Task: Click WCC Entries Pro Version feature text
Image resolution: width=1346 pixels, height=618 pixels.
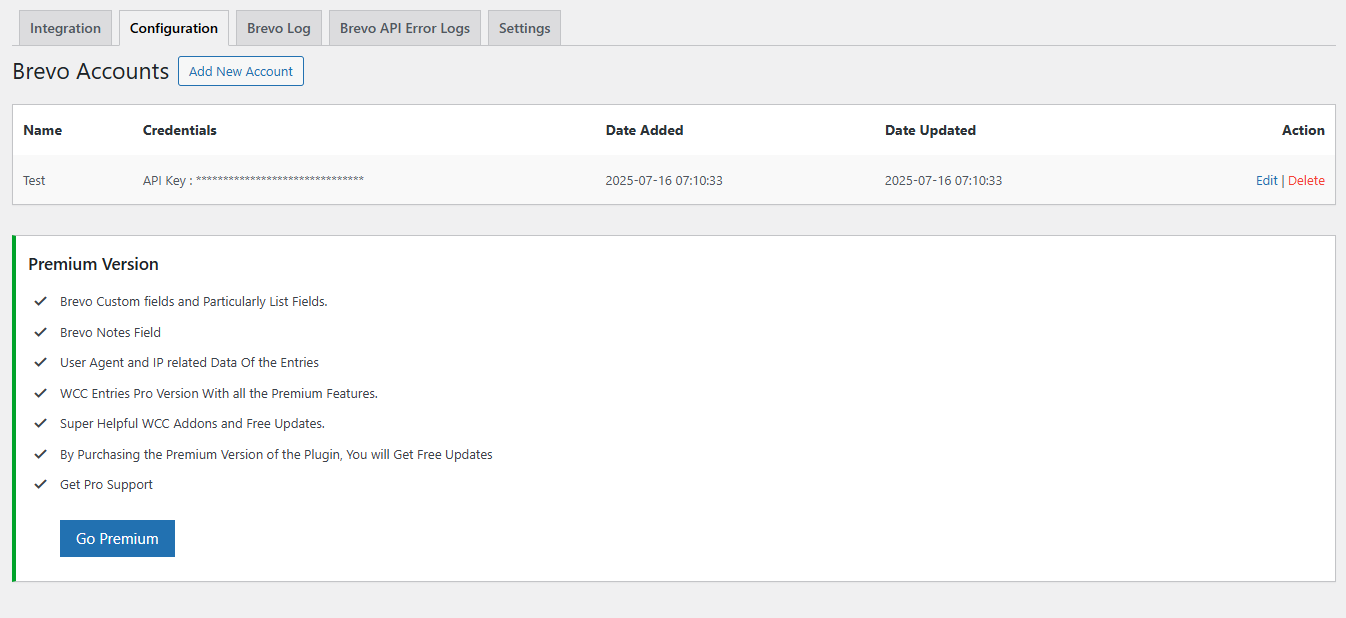Action: point(219,393)
